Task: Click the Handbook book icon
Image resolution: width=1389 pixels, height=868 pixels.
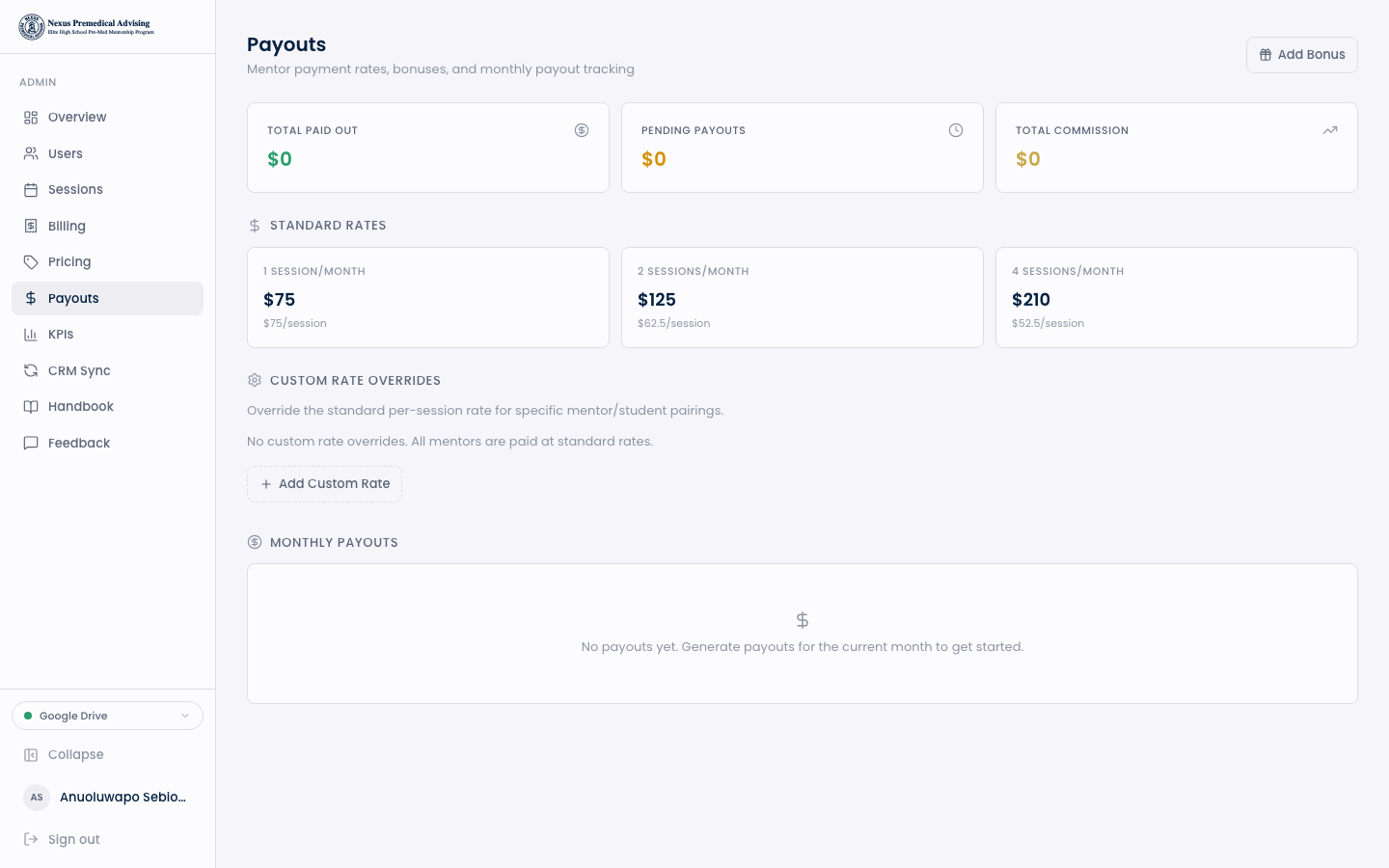Action: pyautogui.click(x=31, y=407)
